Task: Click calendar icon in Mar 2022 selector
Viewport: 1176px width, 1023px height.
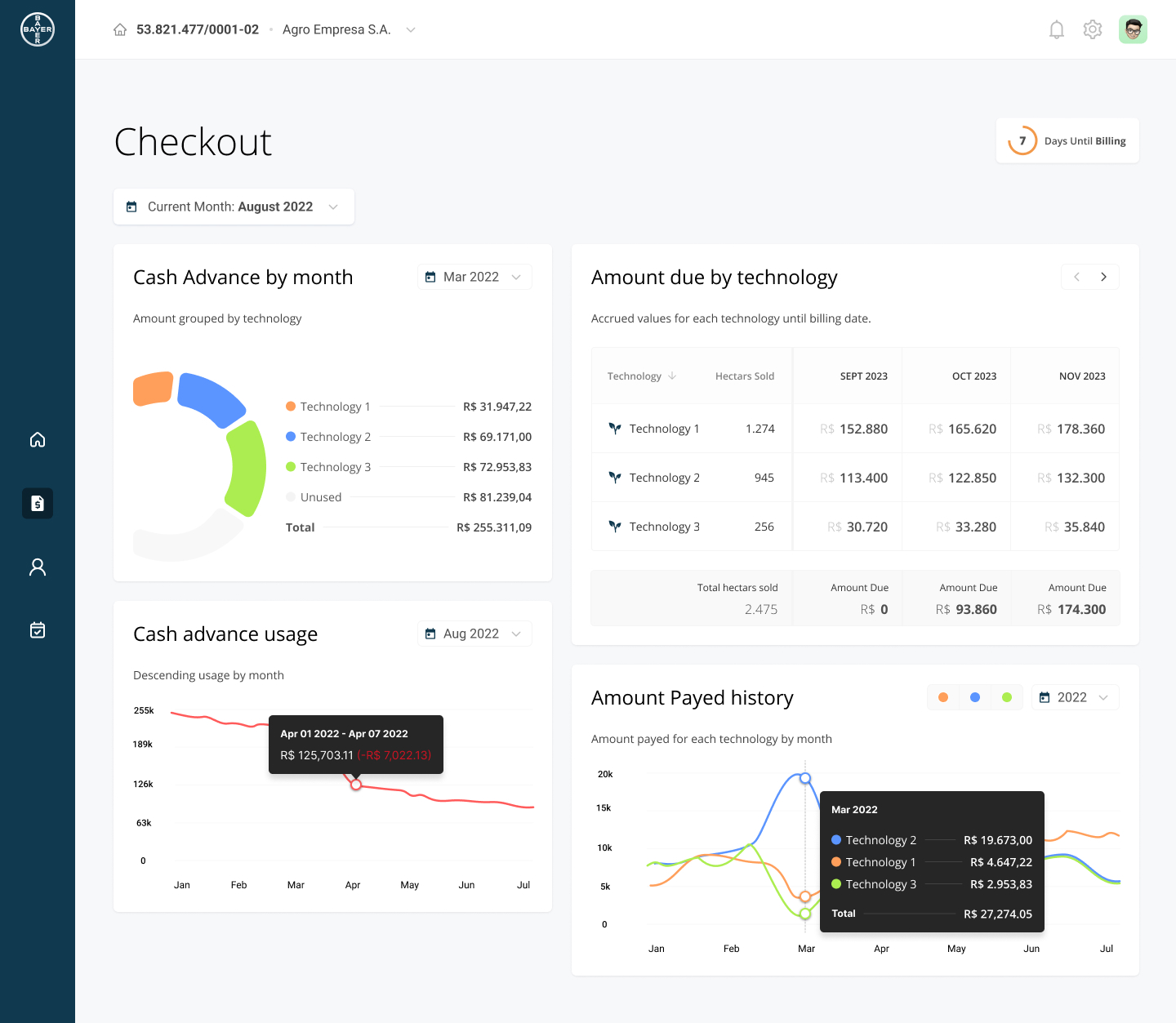Action: [430, 277]
